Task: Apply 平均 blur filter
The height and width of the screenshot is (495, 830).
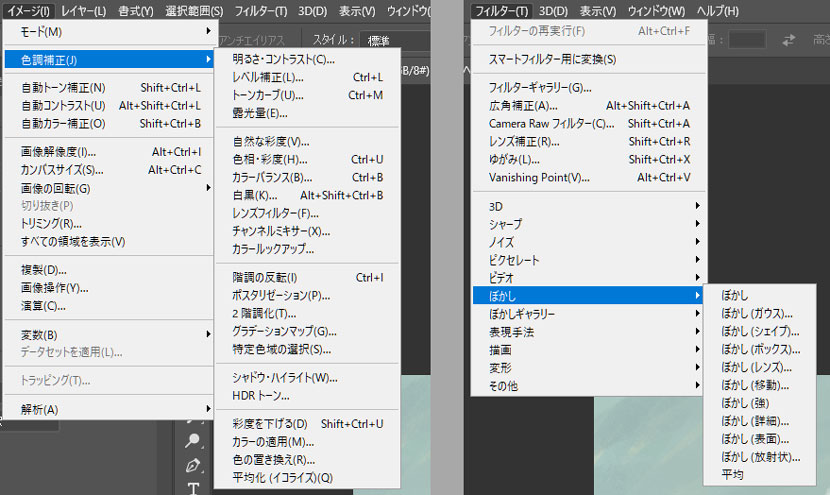Action: point(760,474)
